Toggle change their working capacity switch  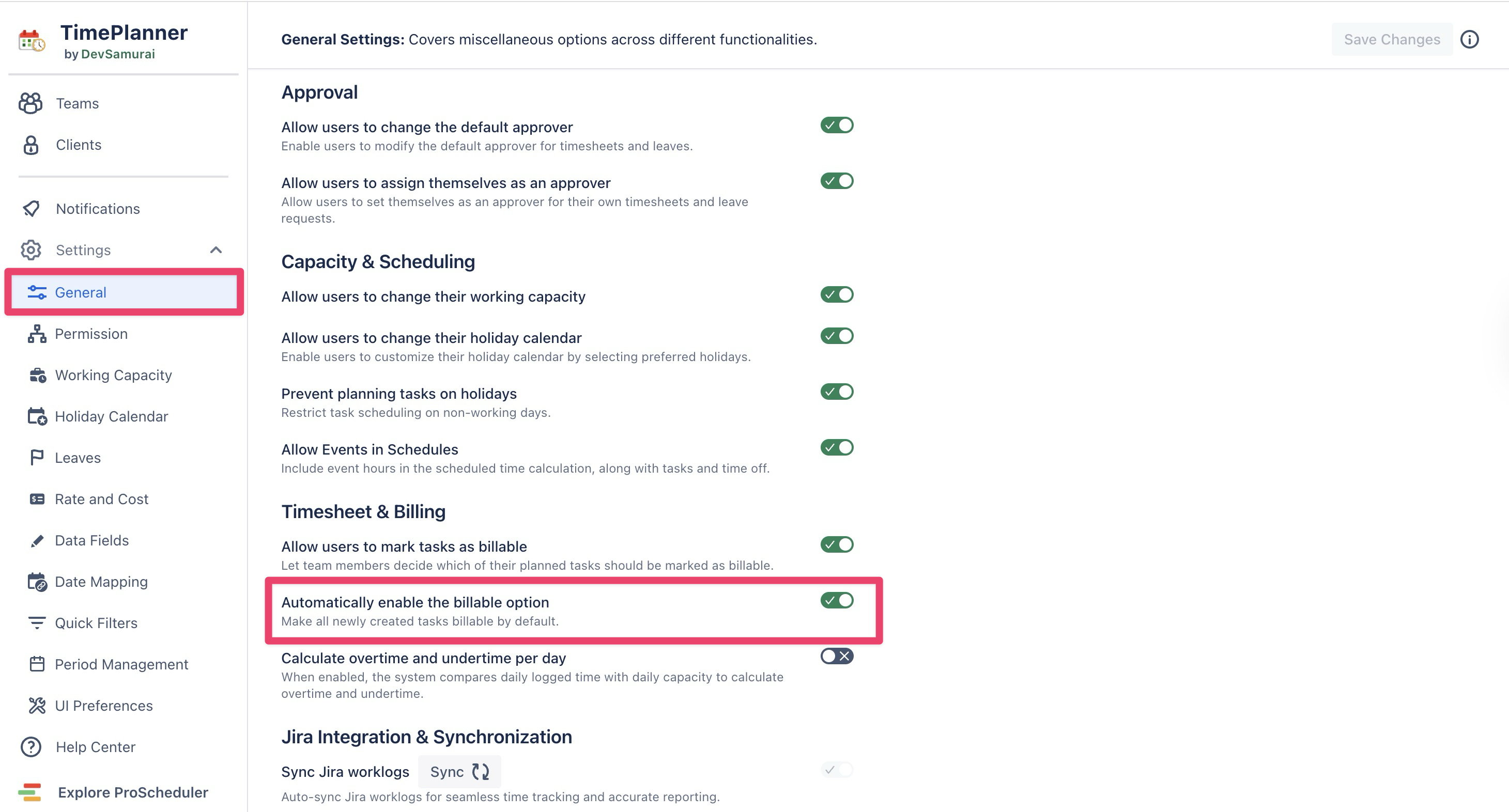837,294
